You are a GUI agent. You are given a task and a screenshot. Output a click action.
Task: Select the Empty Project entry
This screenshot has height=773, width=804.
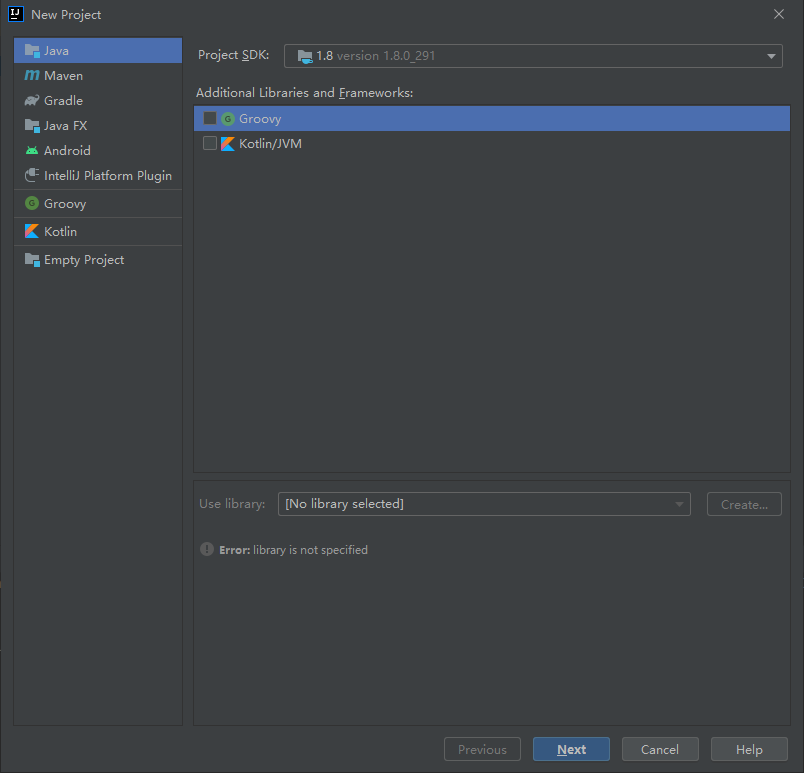98,260
